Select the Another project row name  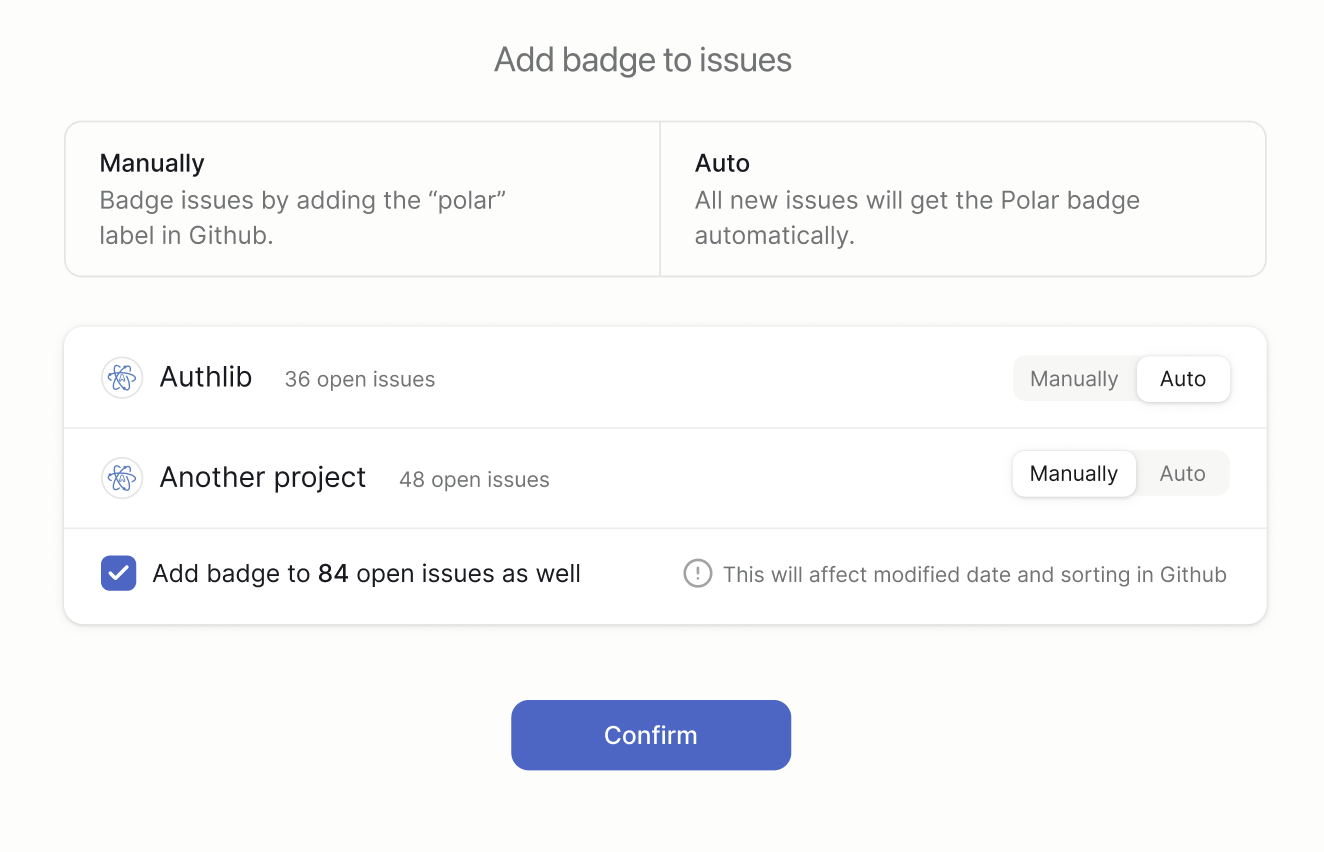click(263, 477)
